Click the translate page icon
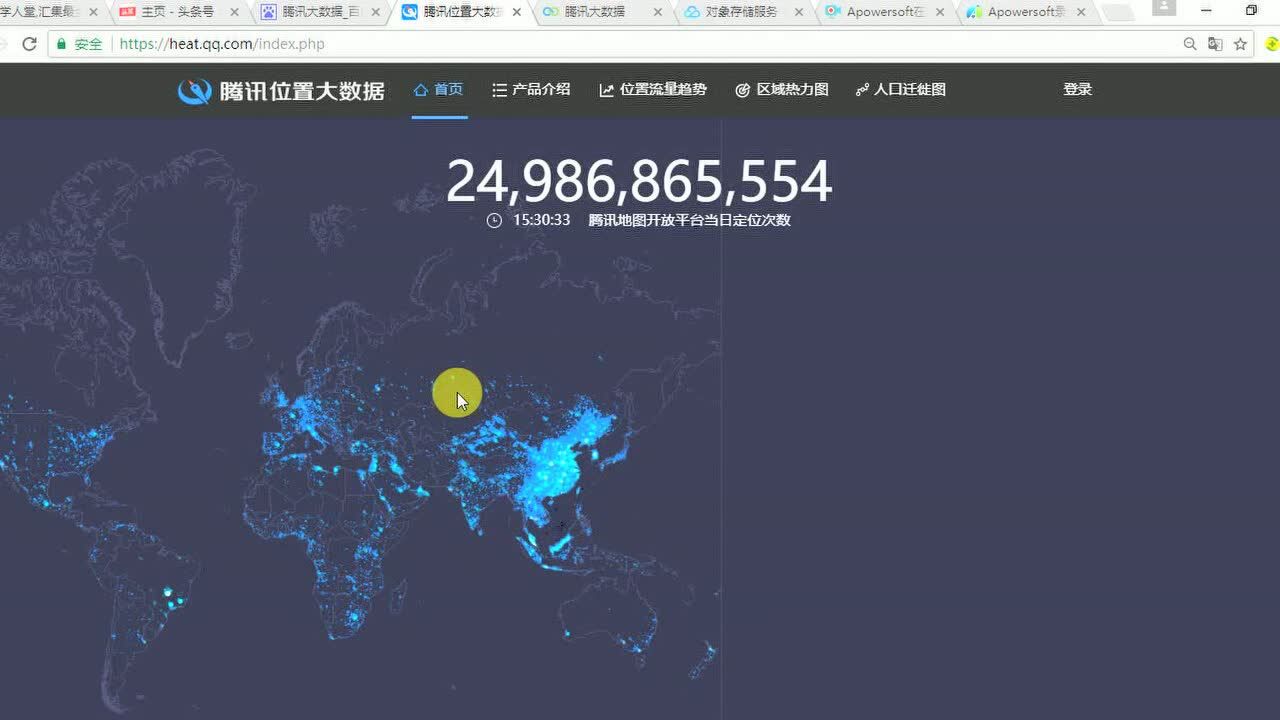The width and height of the screenshot is (1280, 720). pos(1214,44)
